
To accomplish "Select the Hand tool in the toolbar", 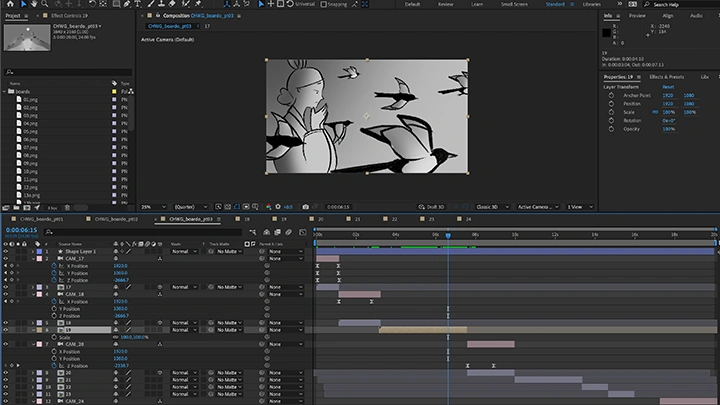I will tap(32, 5).
